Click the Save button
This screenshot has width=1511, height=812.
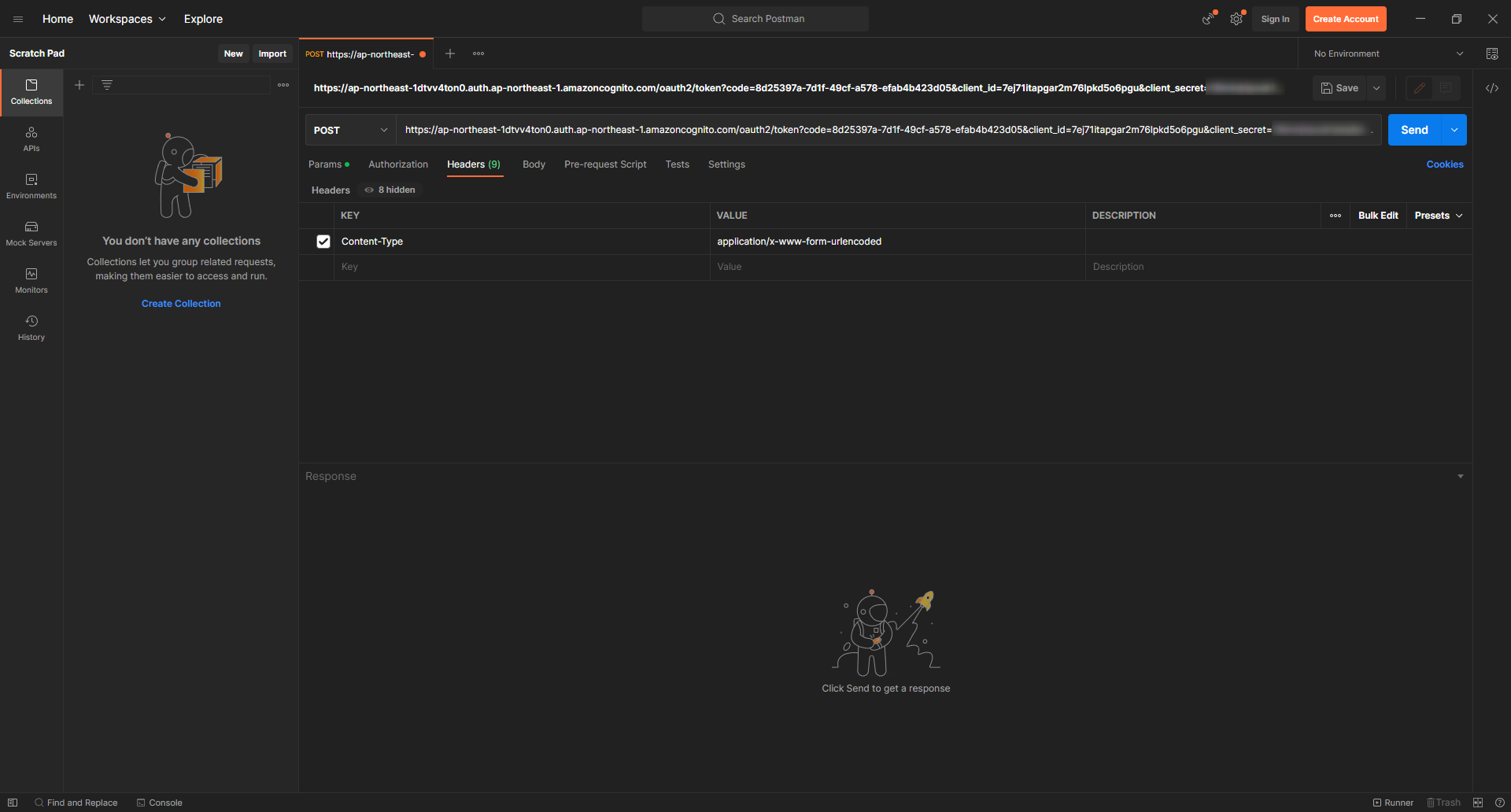coord(1339,88)
